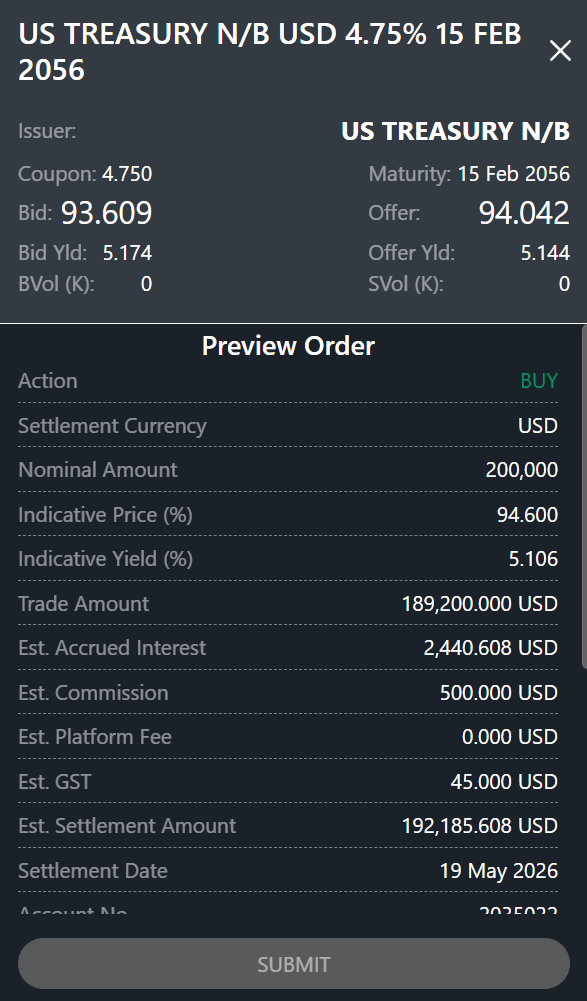
Task: Click the Est. GST 45.000 USD
Action: coord(504,781)
